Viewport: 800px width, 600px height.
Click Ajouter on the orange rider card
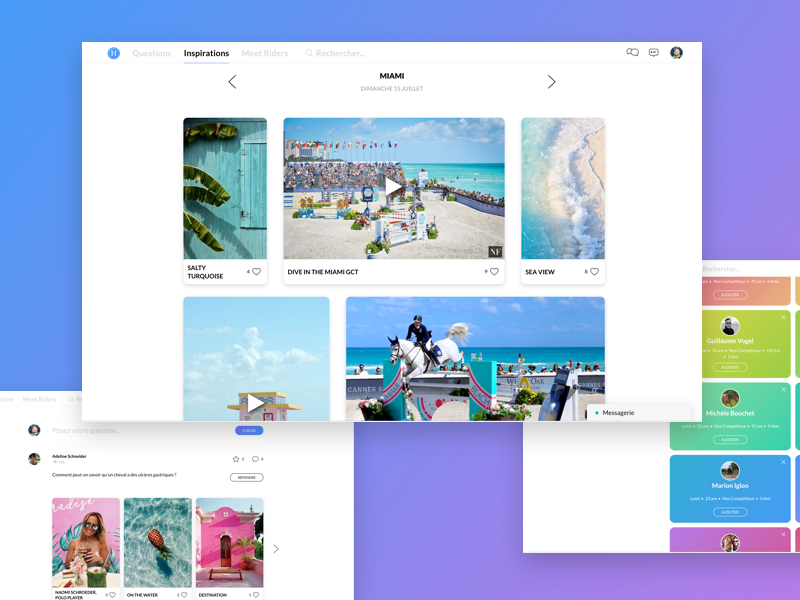pyautogui.click(x=730, y=295)
